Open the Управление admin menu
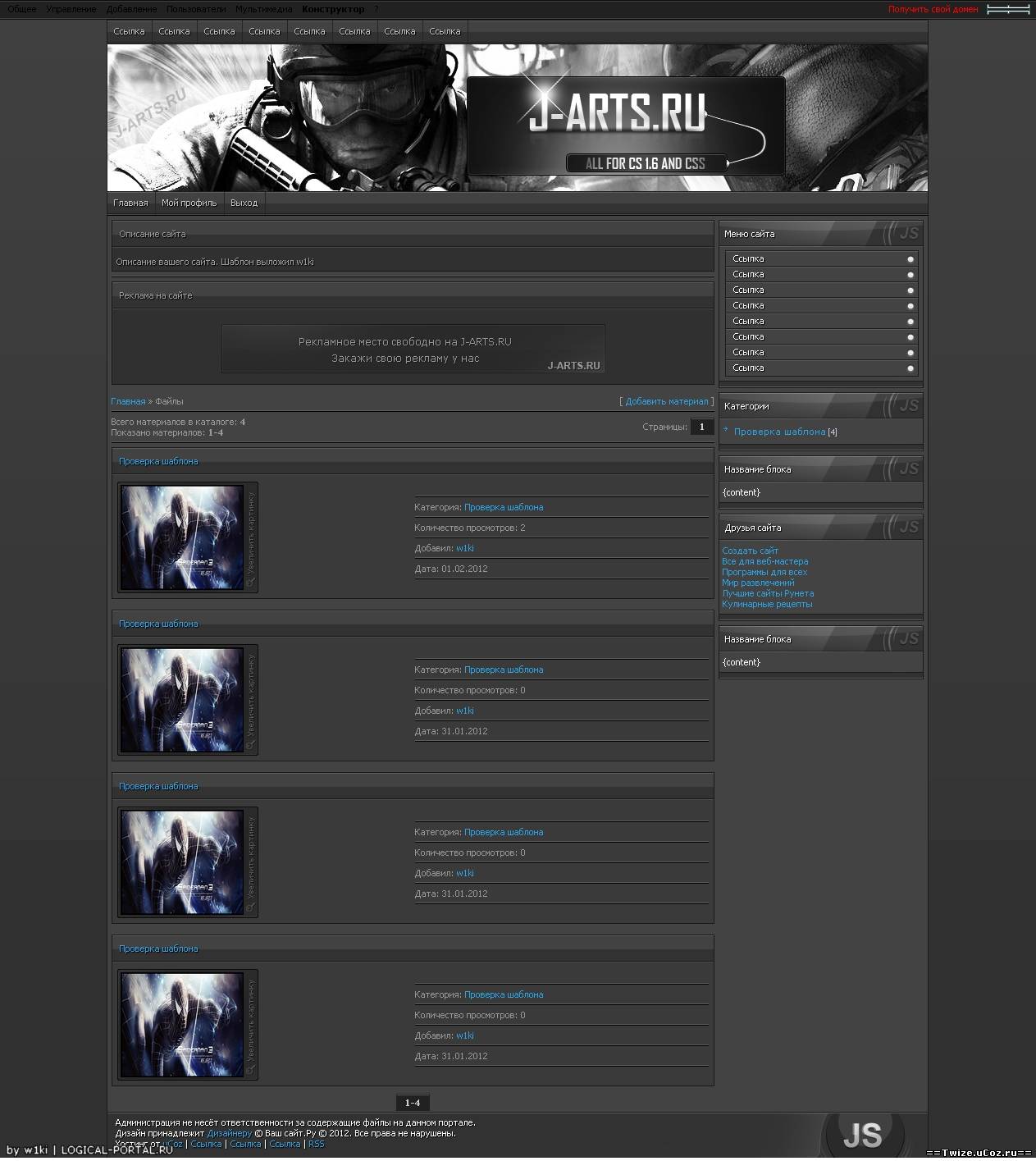Screen dimensions: 1036x1161 [71, 9]
